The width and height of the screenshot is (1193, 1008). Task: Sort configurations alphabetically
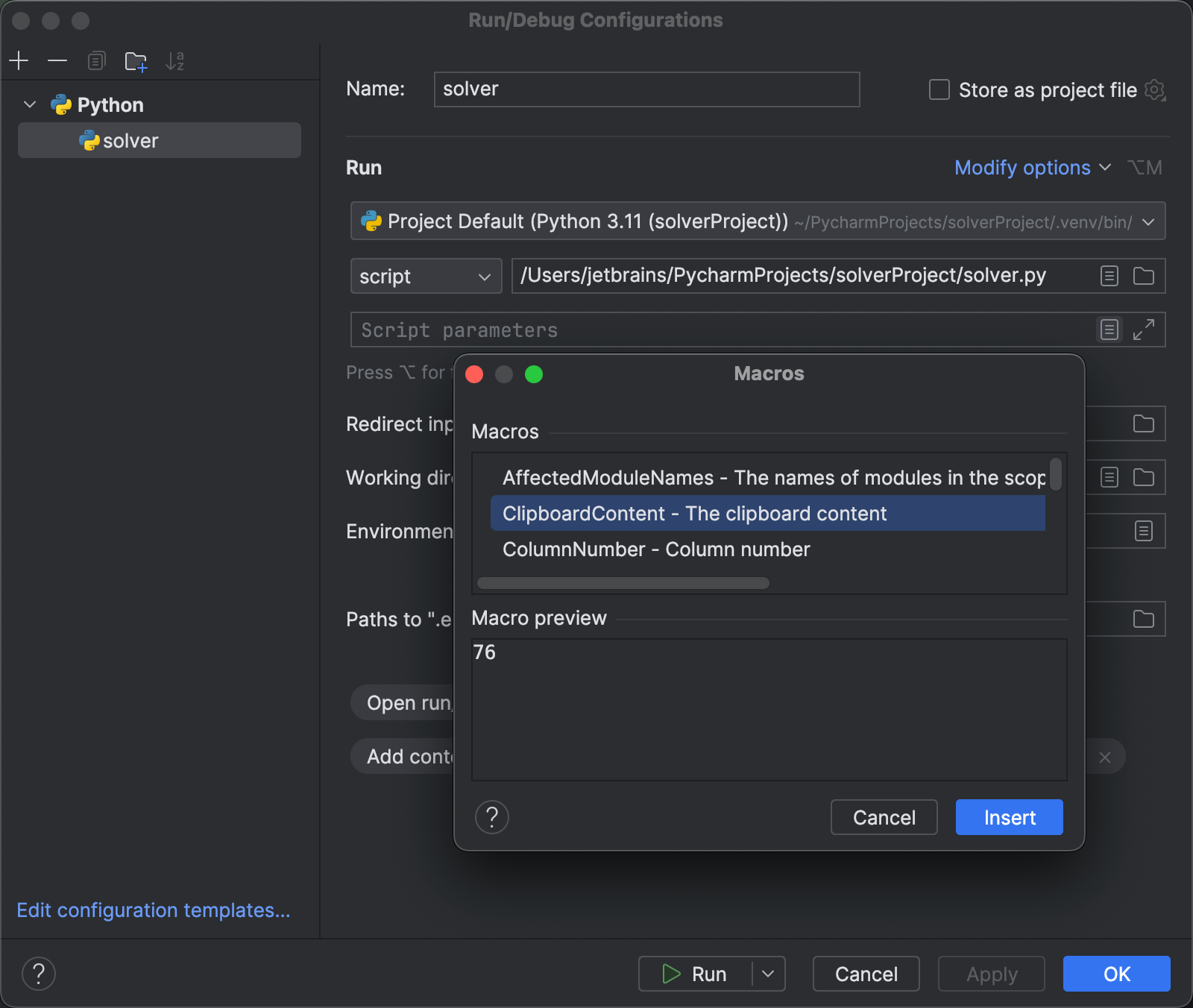pos(174,61)
